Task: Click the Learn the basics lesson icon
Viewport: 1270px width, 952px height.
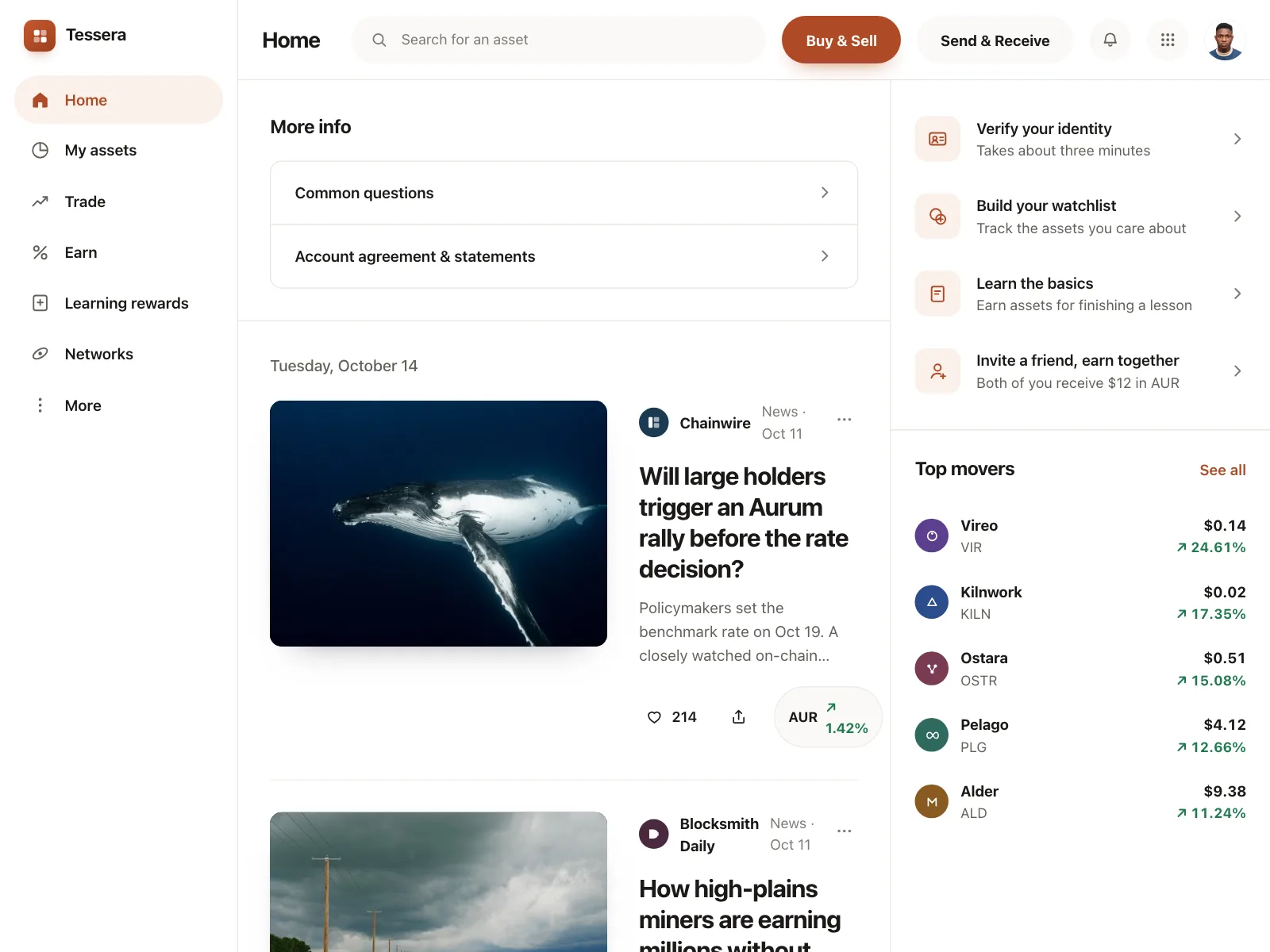Action: click(x=937, y=294)
